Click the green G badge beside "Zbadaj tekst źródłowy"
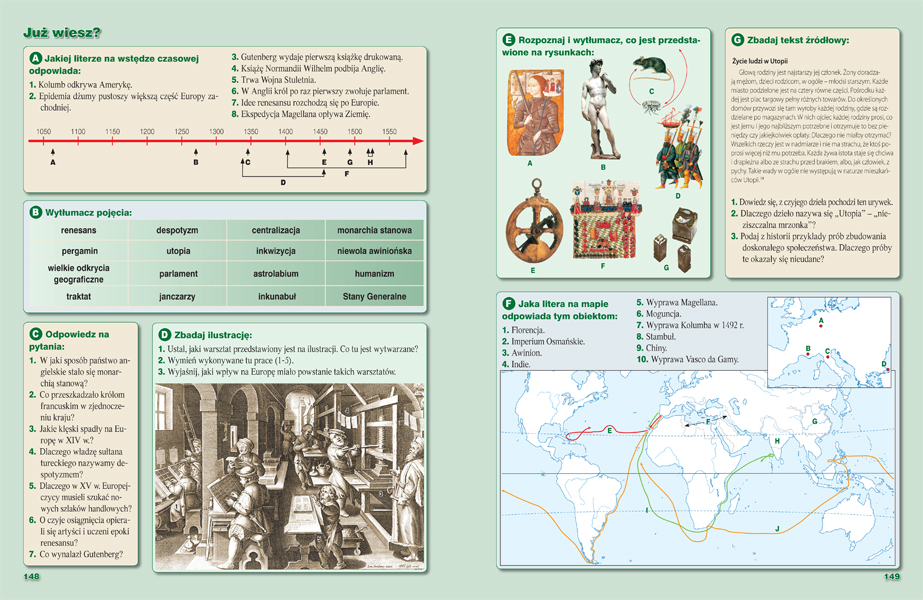The height and width of the screenshot is (600, 923). 738,40
